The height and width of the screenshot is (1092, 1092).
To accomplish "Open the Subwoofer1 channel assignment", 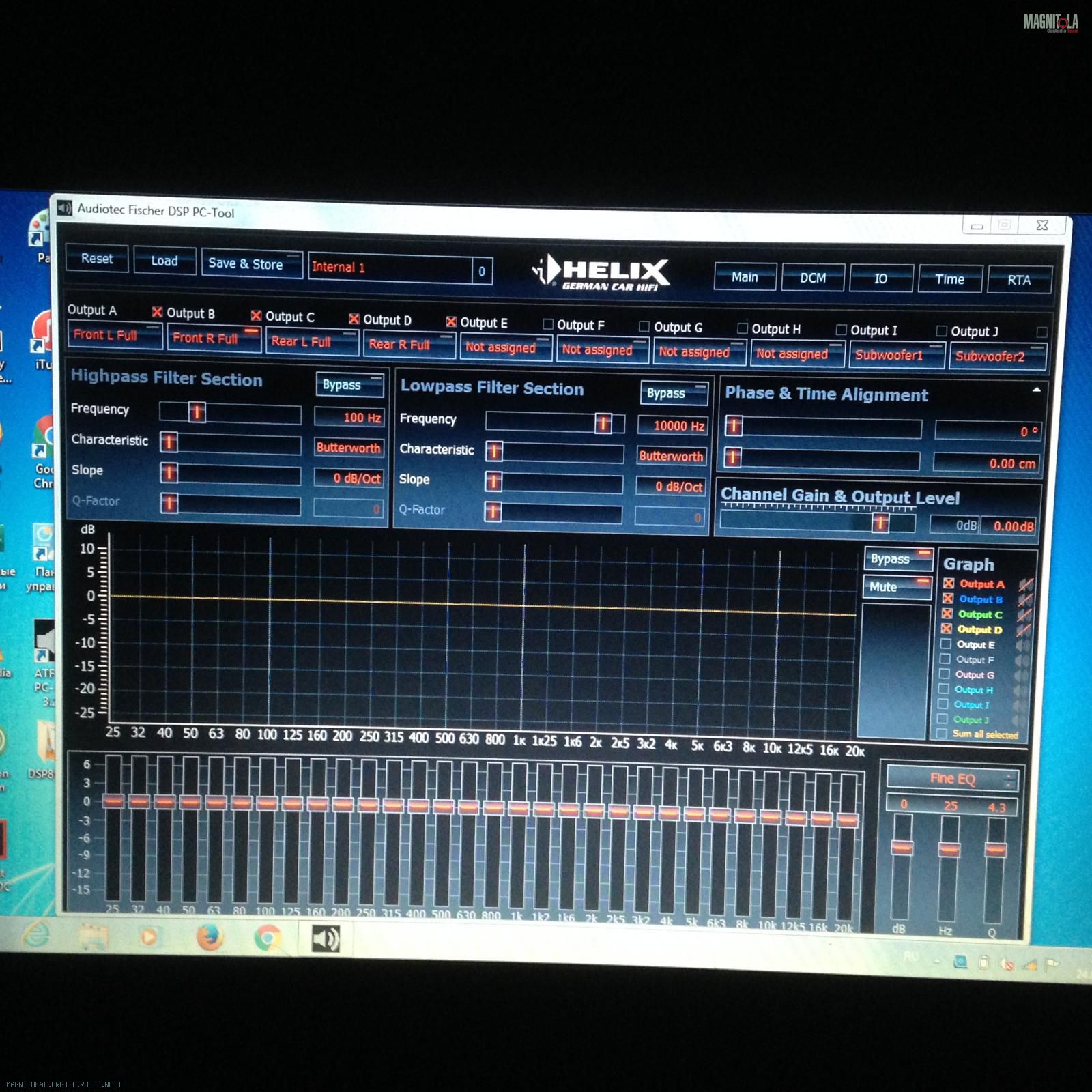I will 897,355.
